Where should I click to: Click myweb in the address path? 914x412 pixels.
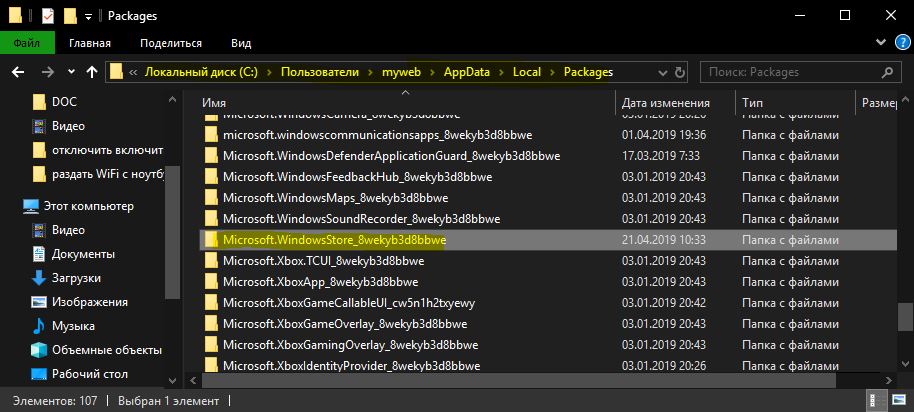click(x=401, y=72)
